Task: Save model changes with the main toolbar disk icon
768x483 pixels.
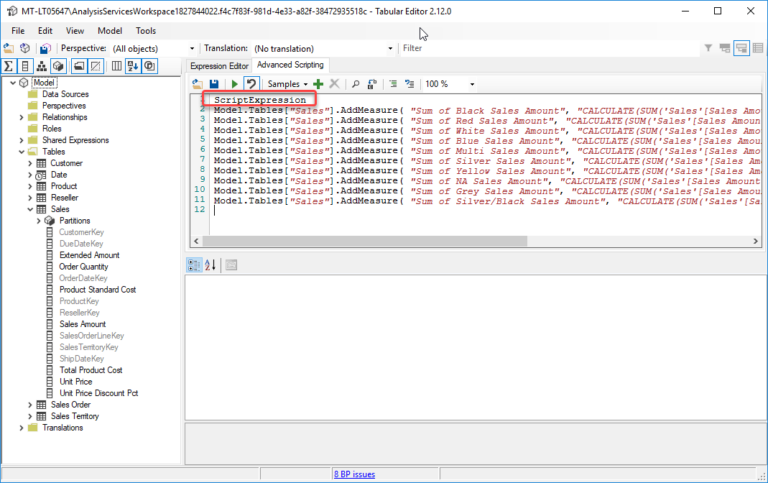Action: [46, 48]
